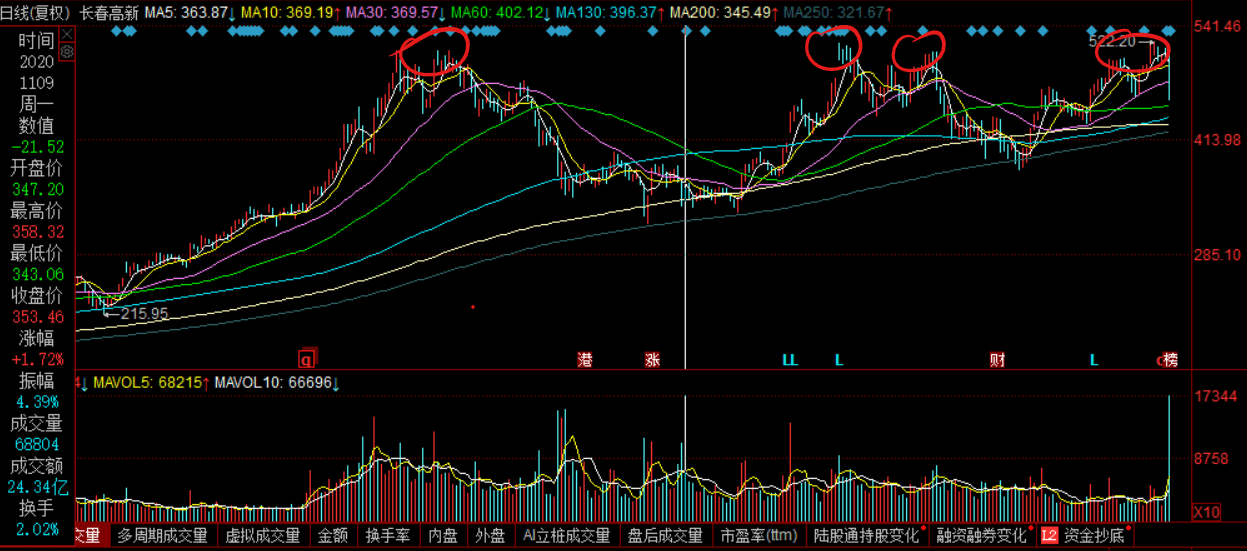Click the 日线(复权) period label
This screenshot has height=551, width=1247.
pos(36,14)
